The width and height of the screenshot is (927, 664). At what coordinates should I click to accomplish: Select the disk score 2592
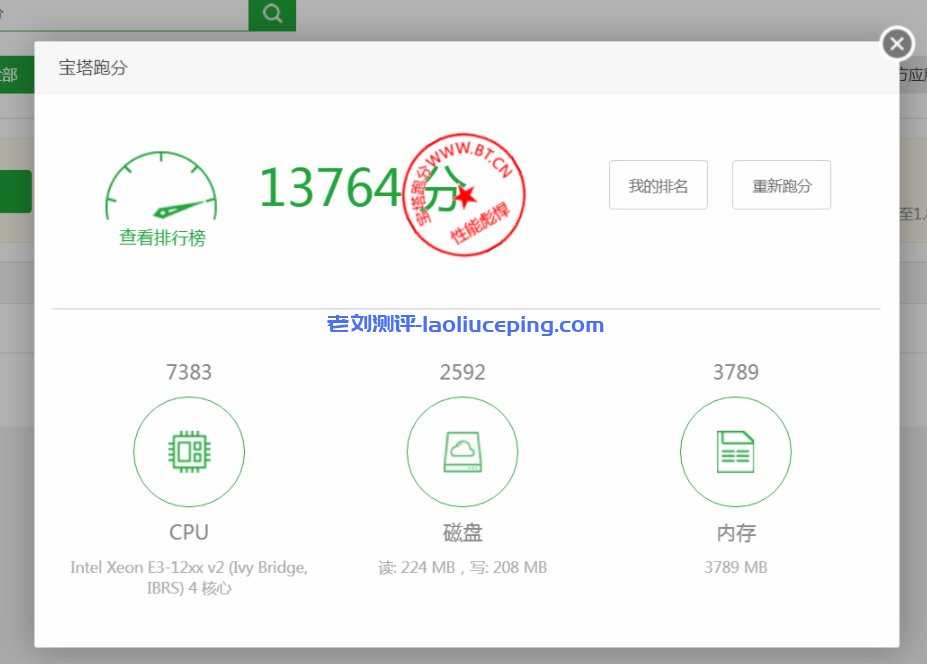(x=462, y=372)
